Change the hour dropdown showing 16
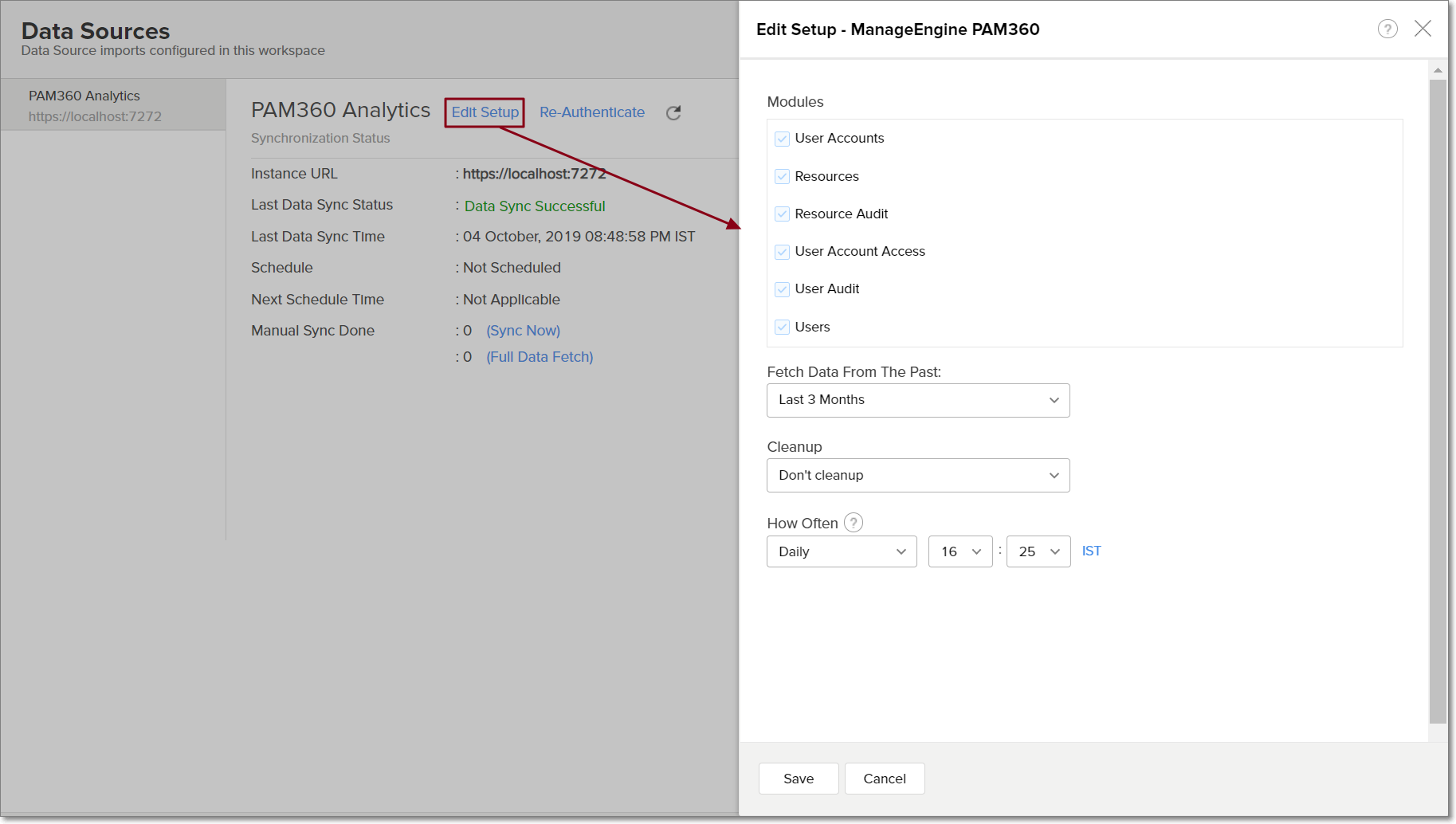This screenshot has height=824, width=1456. point(960,551)
